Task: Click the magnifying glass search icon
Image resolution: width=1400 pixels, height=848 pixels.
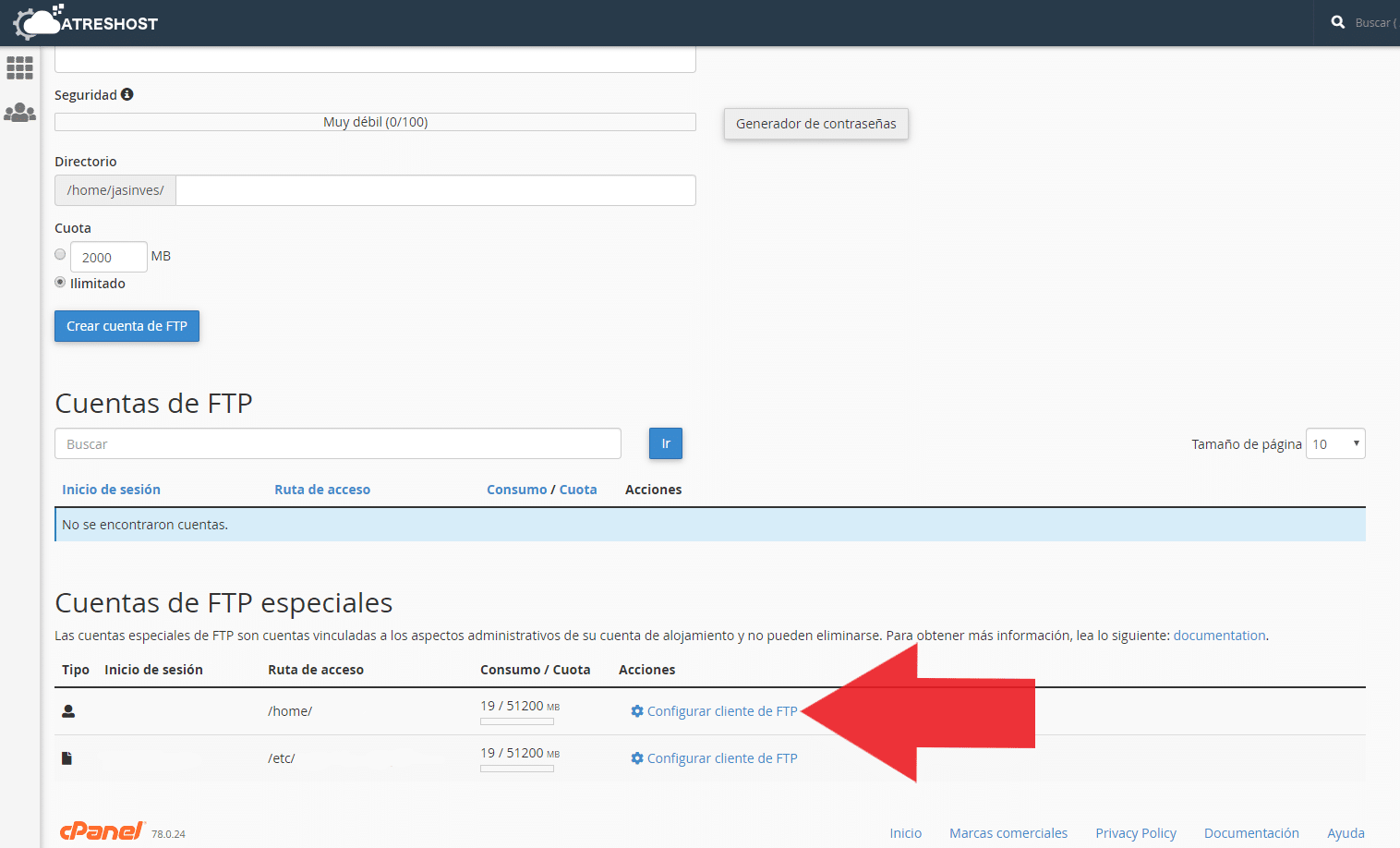Action: [x=1338, y=21]
